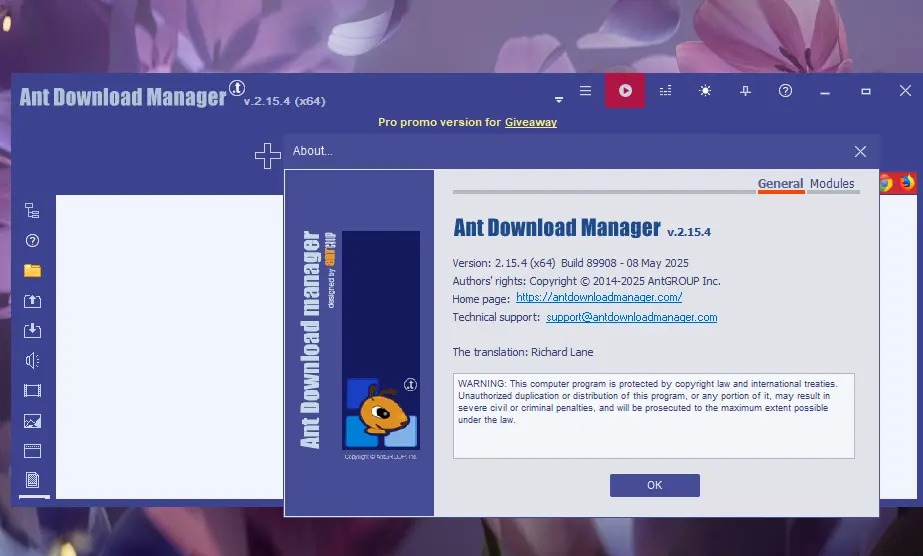
Task: Select the tree view category icon
Action: [32, 210]
